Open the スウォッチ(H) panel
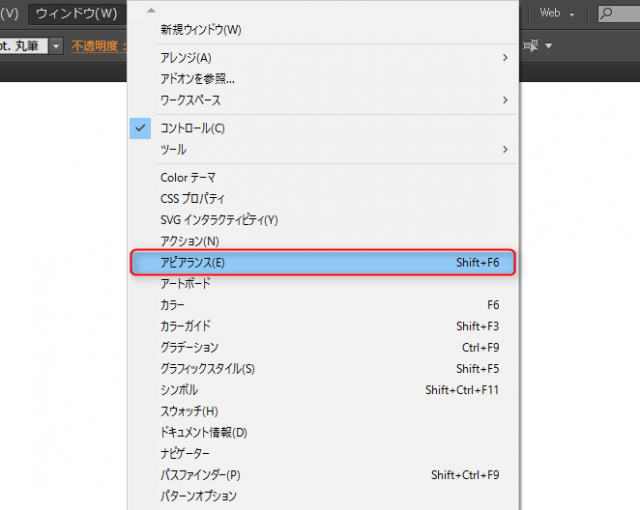 click(189, 411)
